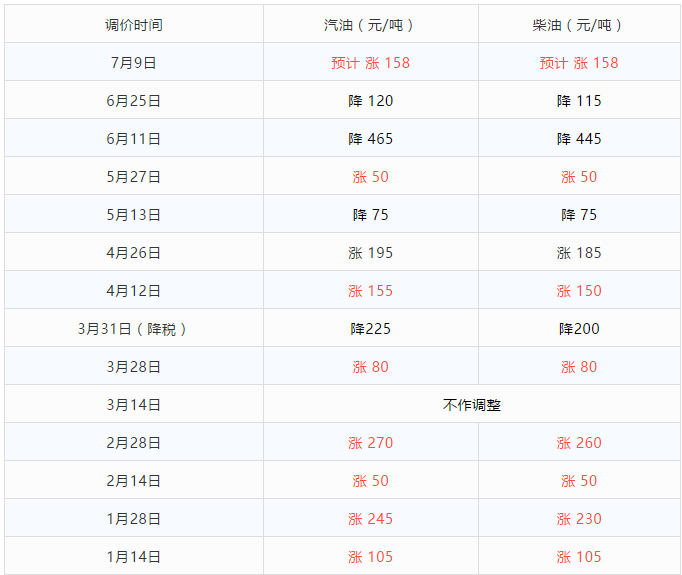The width and height of the screenshot is (682, 575).
Task: Select the 7月9日 date cell
Action: click(x=134, y=63)
